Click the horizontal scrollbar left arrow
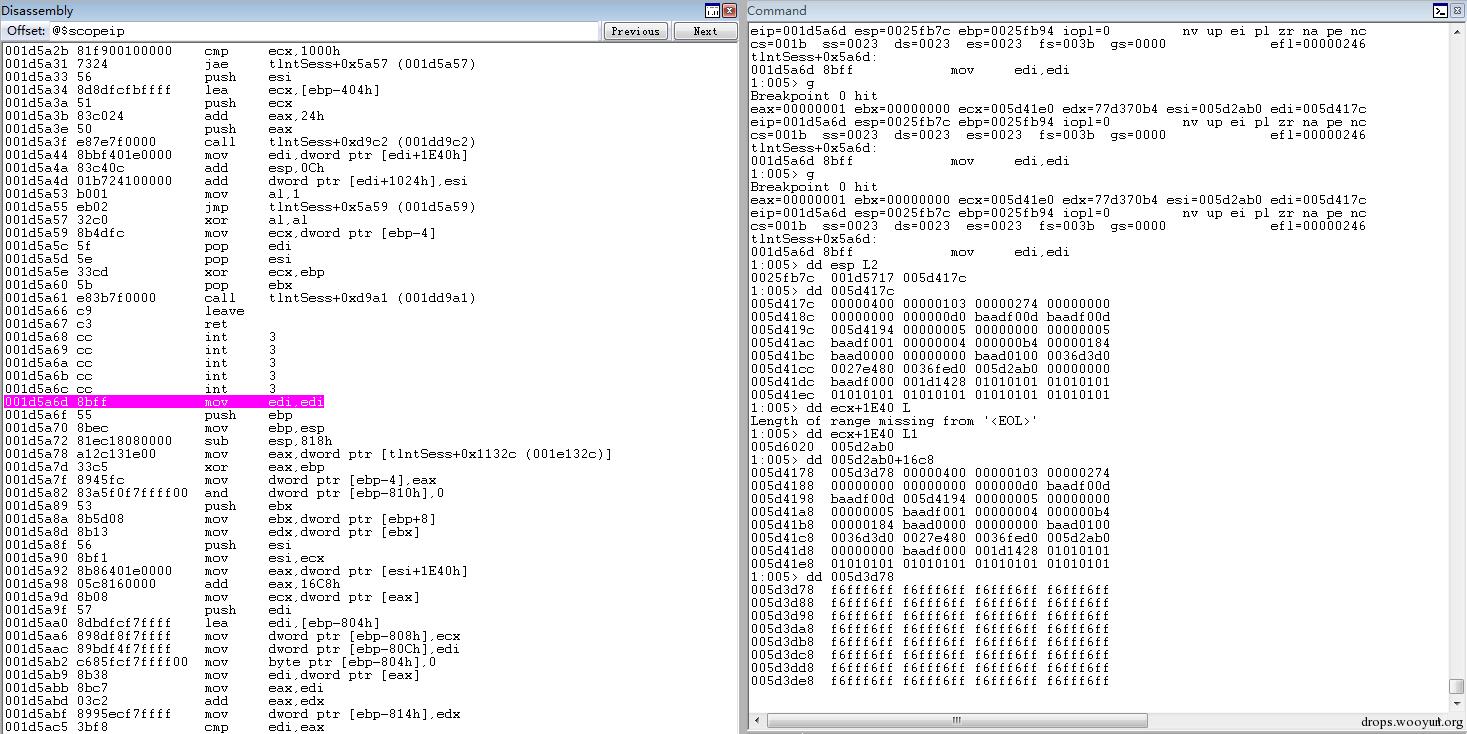This screenshot has height=734, width=1467. [x=758, y=720]
